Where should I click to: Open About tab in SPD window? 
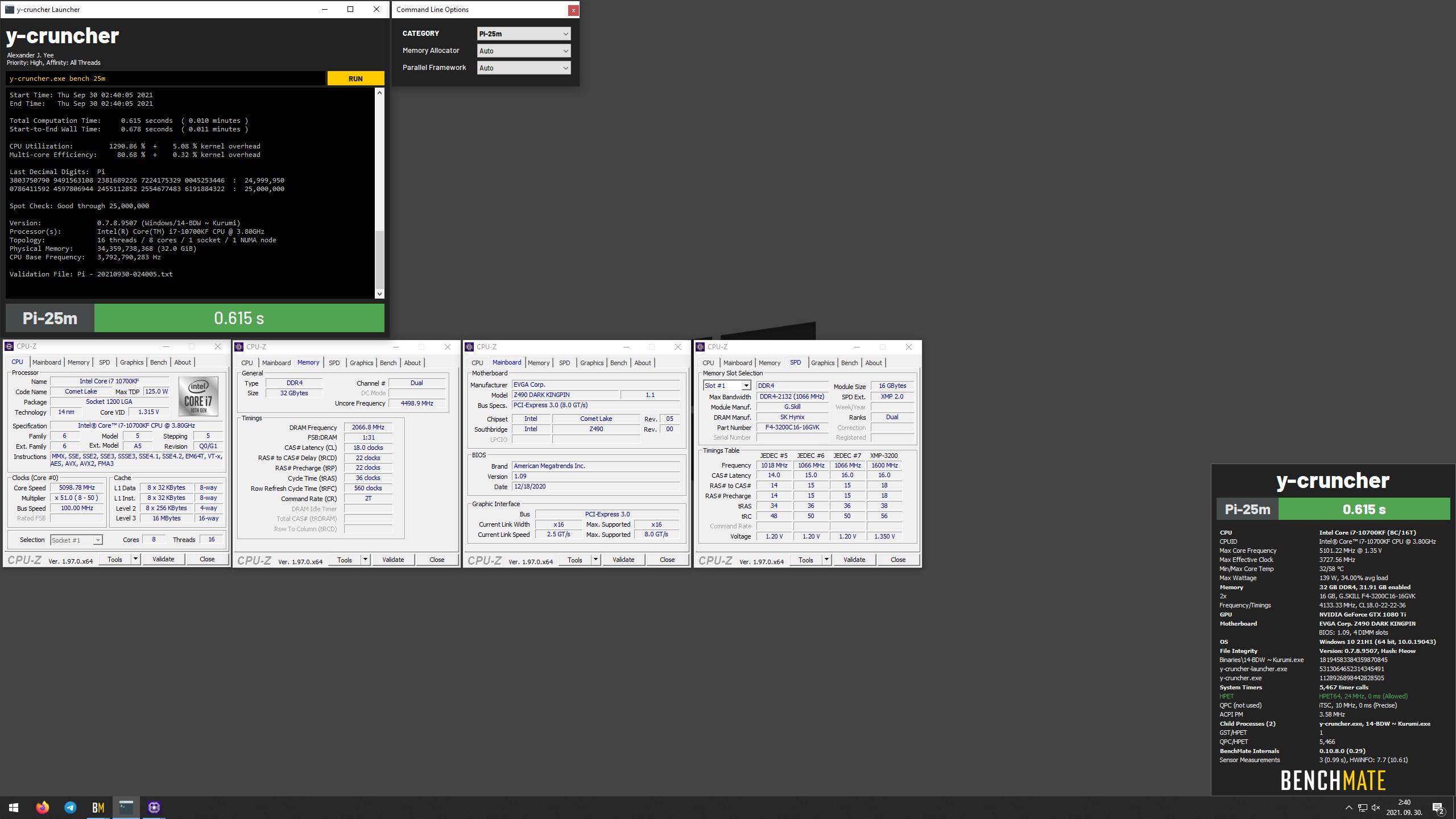coord(874,363)
